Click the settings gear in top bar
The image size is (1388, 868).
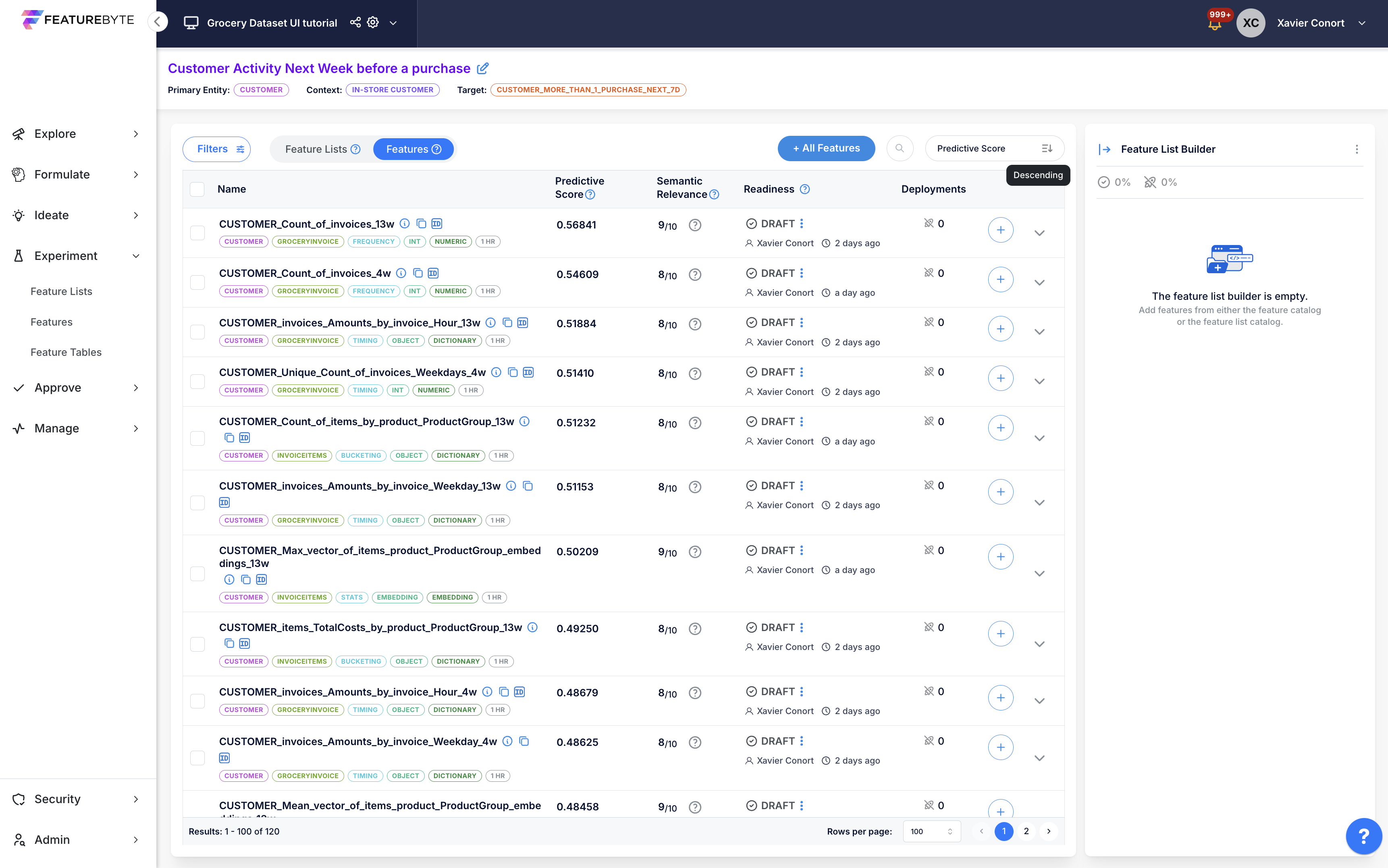[x=373, y=23]
